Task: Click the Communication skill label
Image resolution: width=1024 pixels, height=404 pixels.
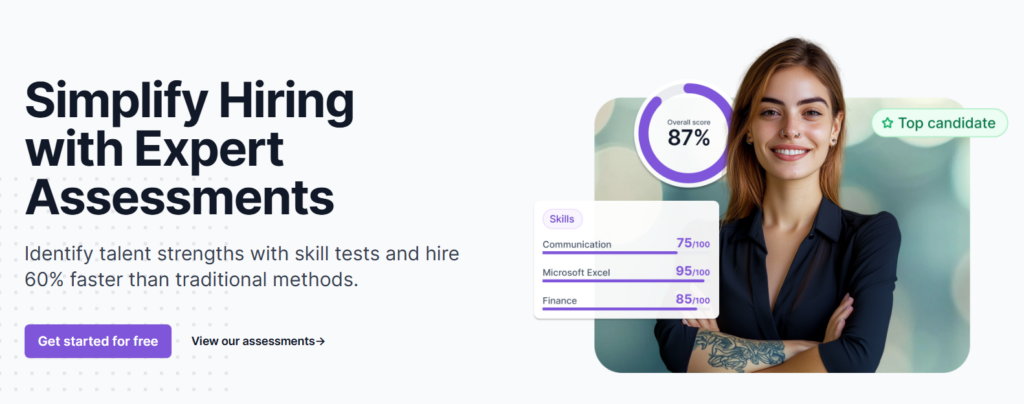Action: coord(577,245)
